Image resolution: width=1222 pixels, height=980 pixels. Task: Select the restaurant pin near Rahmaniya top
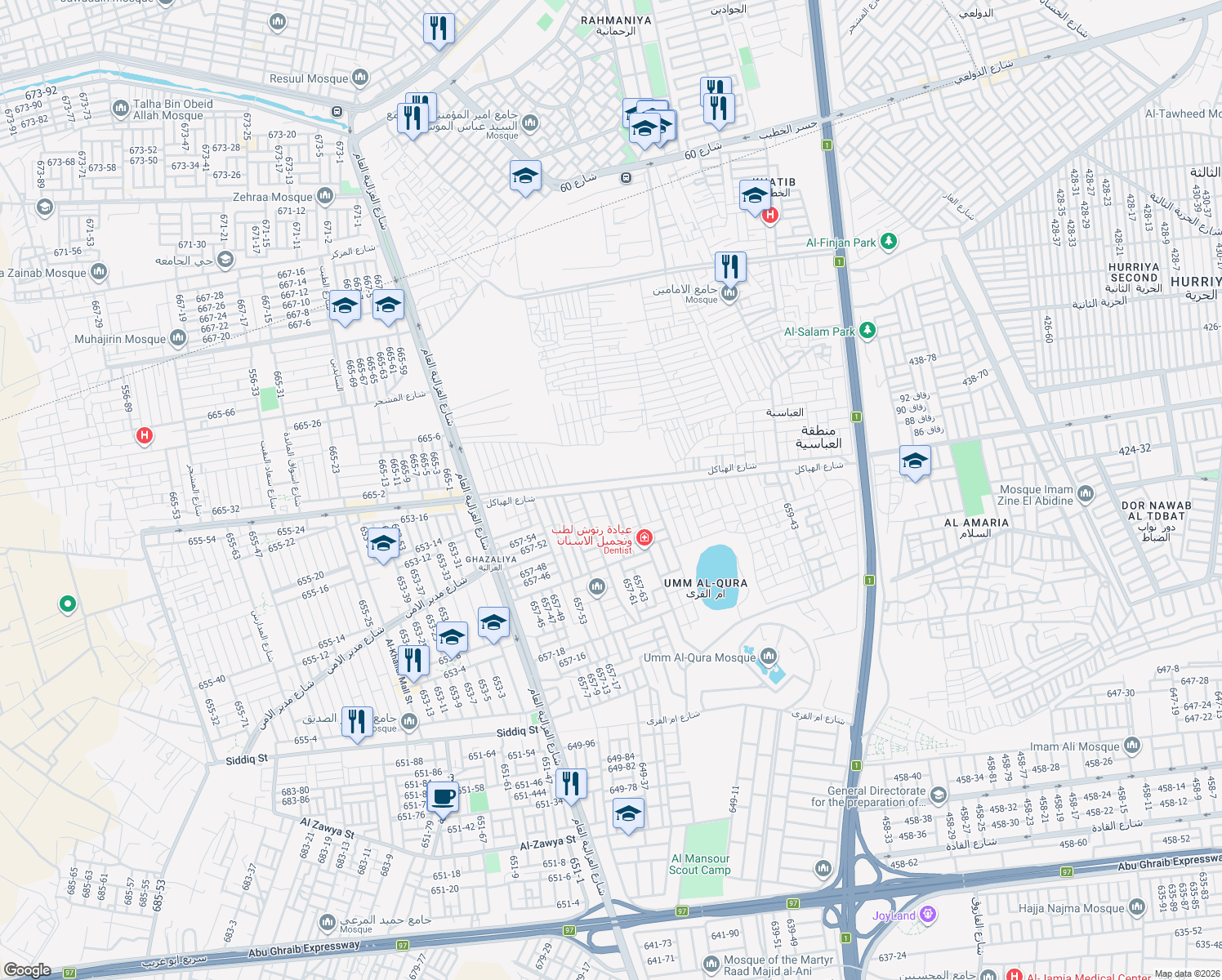click(439, 30)
